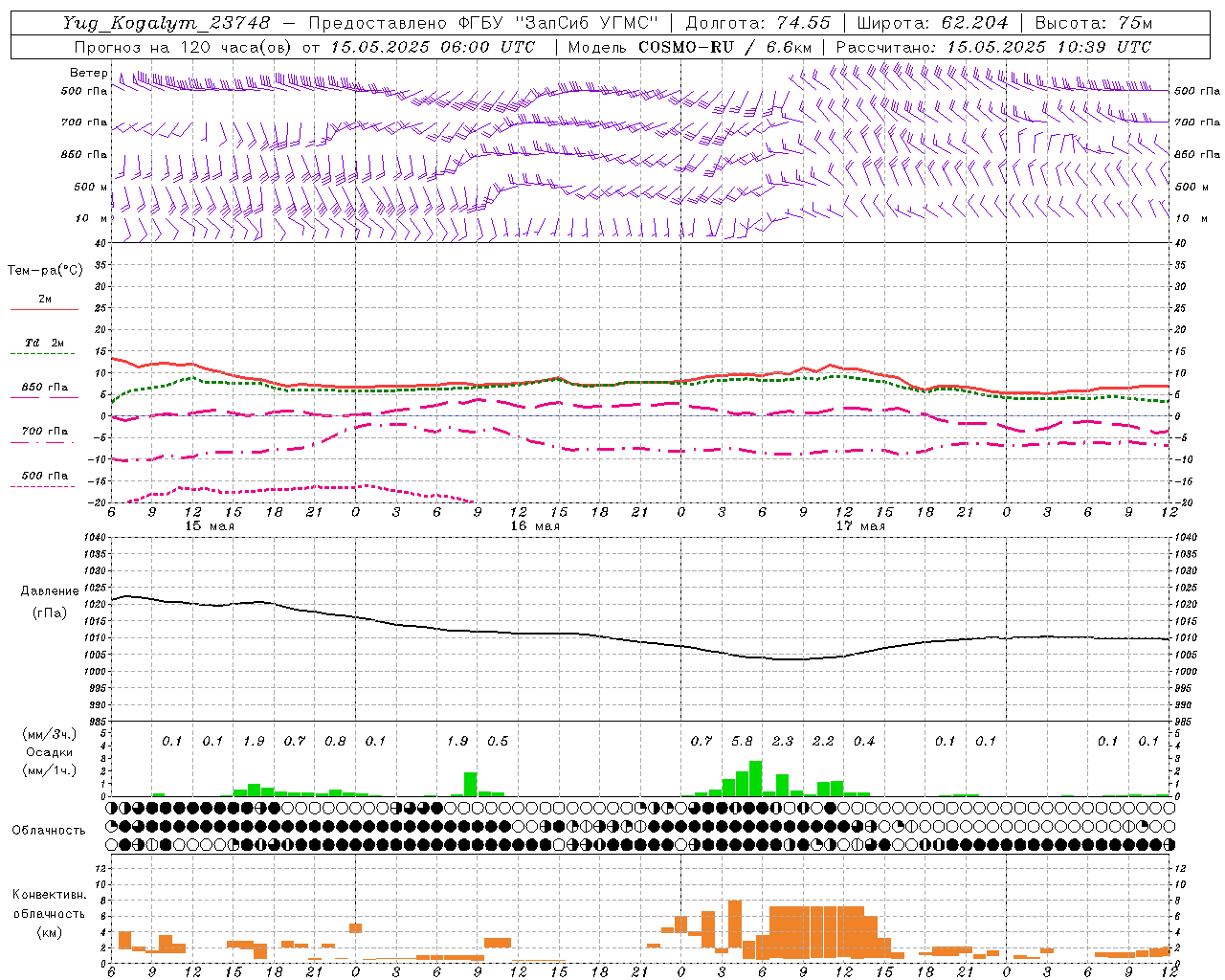Image resolution: width=1225 pixels, height=980 pixels.
Task: Click the station name Yug_Kogalym_23748
Action: pyautogui.click(x=167, y=23)
